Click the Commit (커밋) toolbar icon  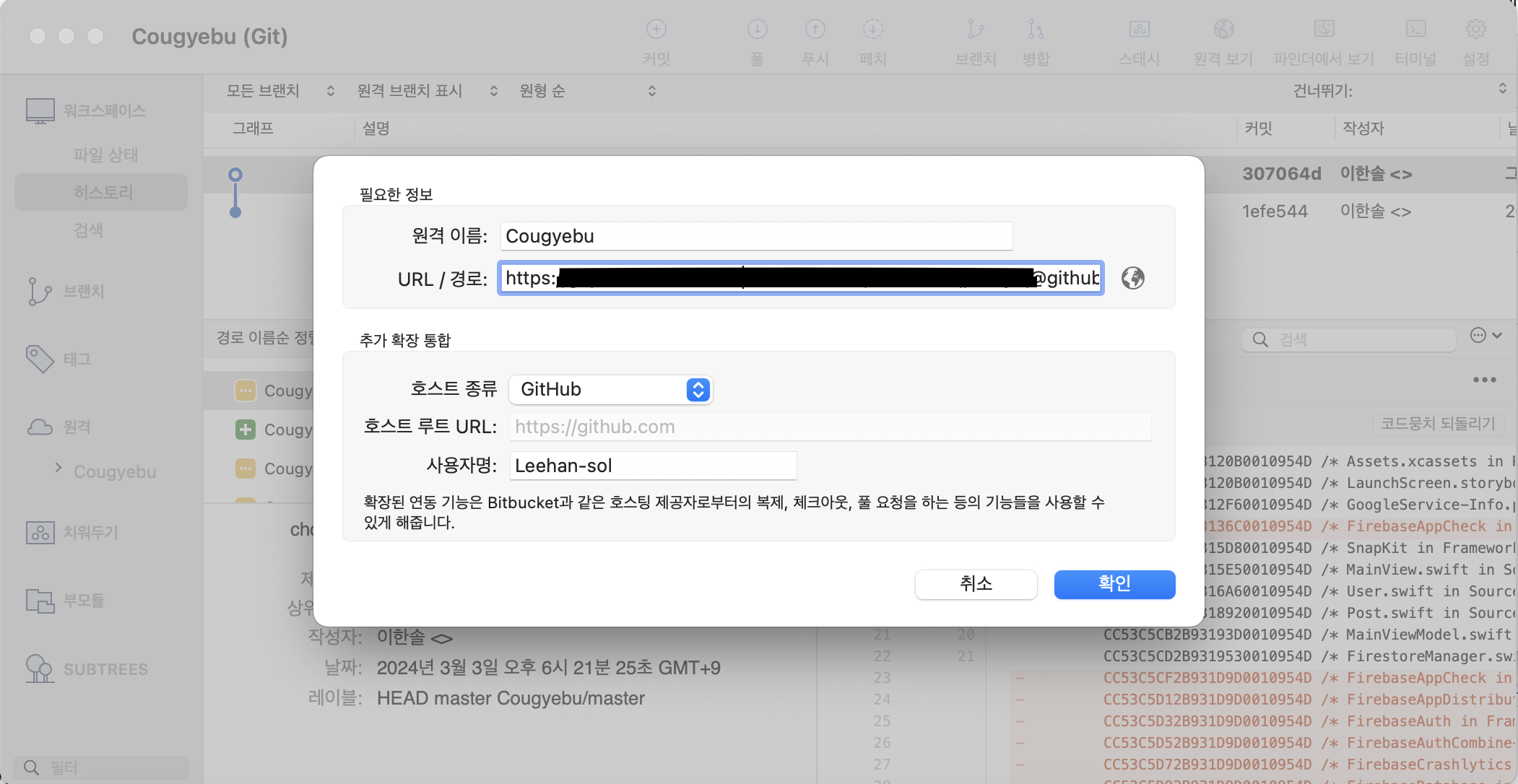click(656, 30)
